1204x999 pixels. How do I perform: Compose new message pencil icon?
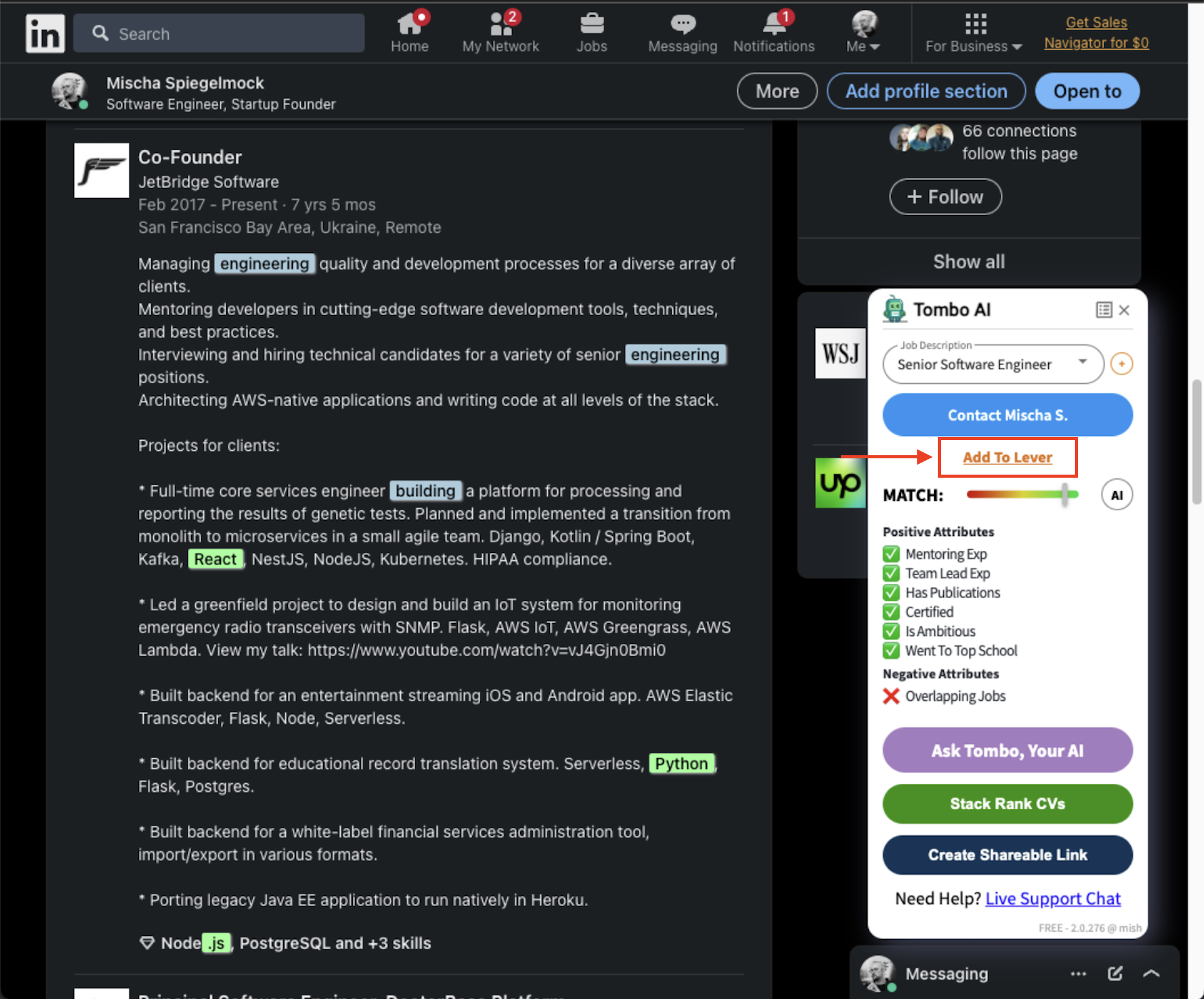[1115, 974]
